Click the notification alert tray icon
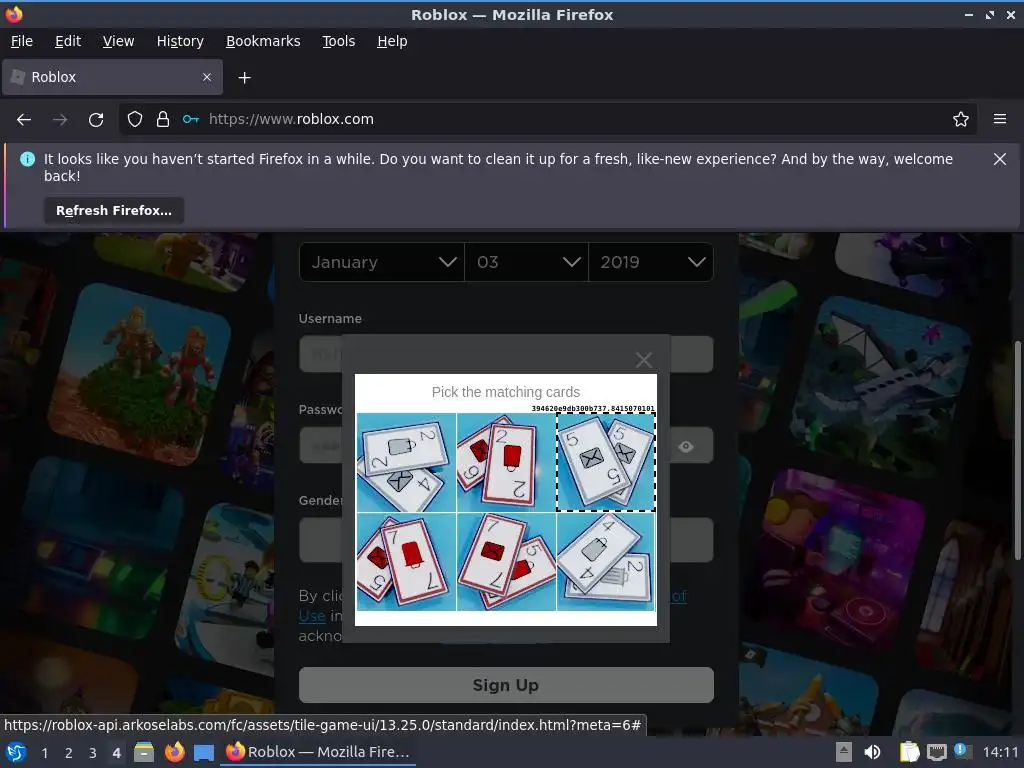 click(963, 751)
